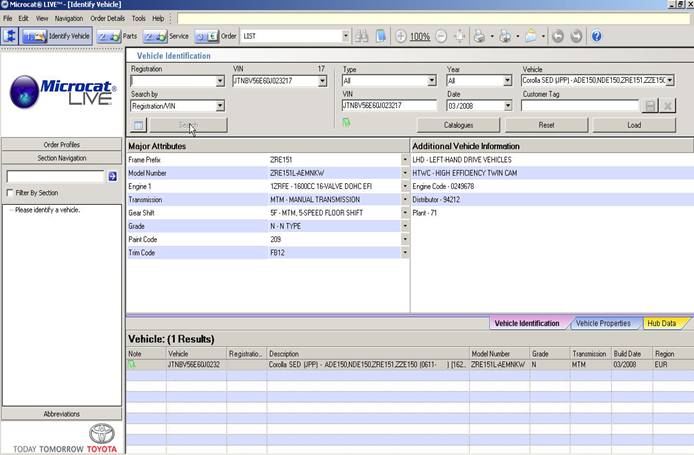Click the small window icon left of Search
Image resolution: width=694 pixels, height=455 pixels.
[139, 125]
